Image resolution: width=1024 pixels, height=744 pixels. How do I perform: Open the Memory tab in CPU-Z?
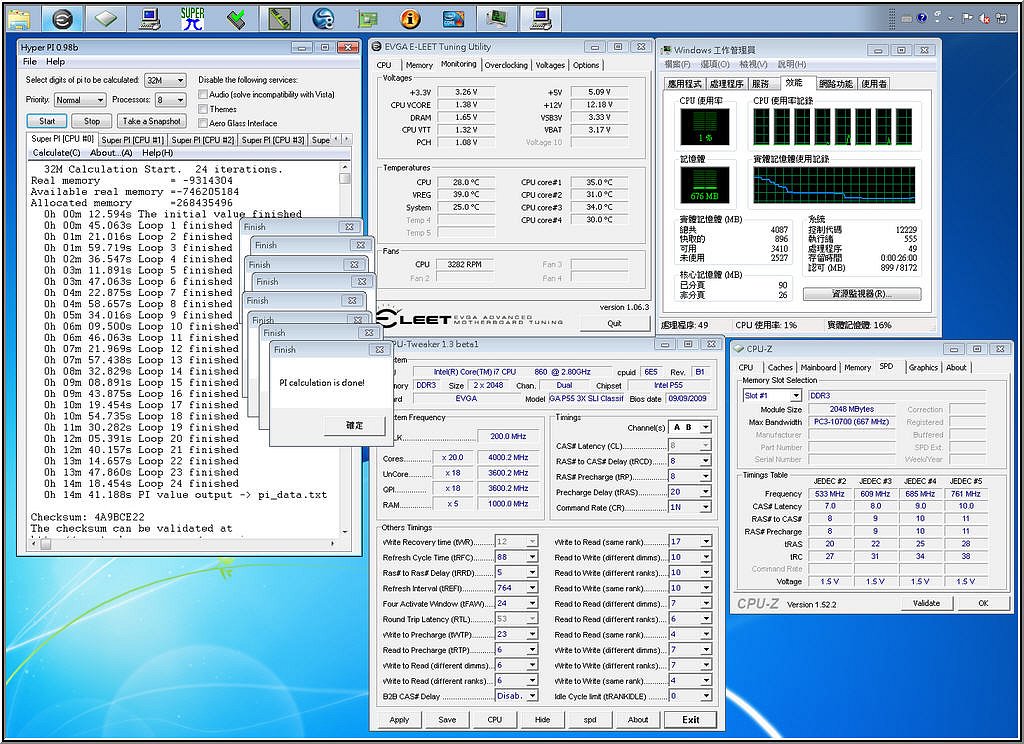857,368
